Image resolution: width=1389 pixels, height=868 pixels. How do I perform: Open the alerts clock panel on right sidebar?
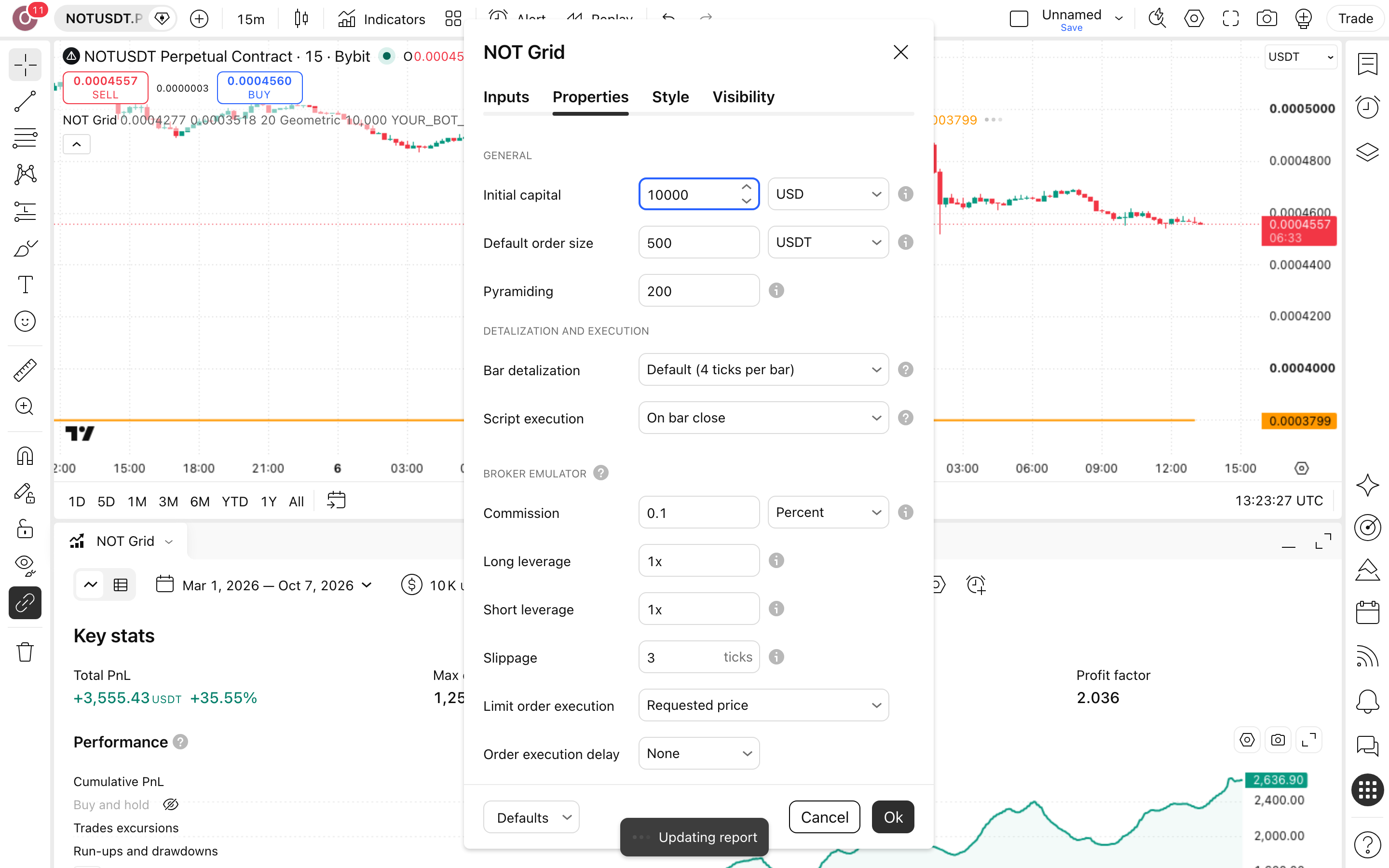tap(1367, 107)
